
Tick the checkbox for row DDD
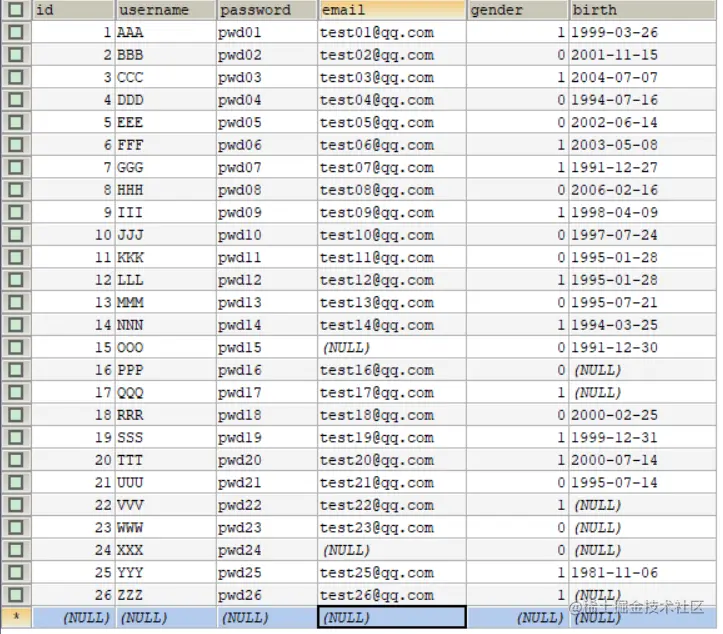click(x=16, y=100)
